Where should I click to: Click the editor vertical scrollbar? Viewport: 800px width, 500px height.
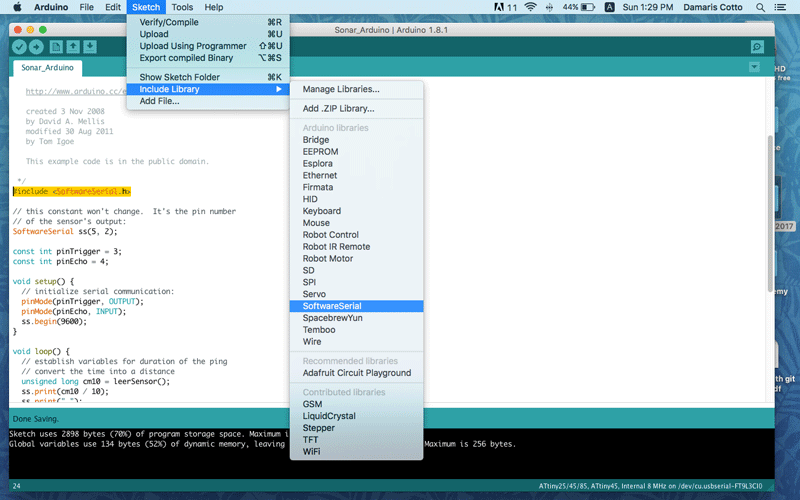click(x=770, y=214)
